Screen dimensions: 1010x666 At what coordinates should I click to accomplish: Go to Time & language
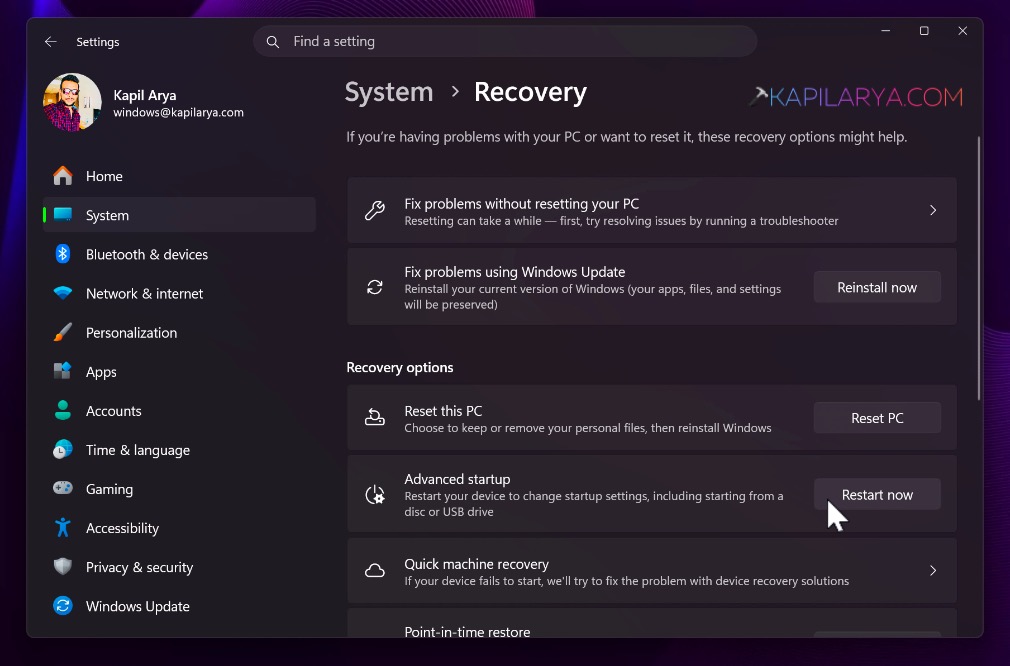pyautogui.click(x=179, y=450)
